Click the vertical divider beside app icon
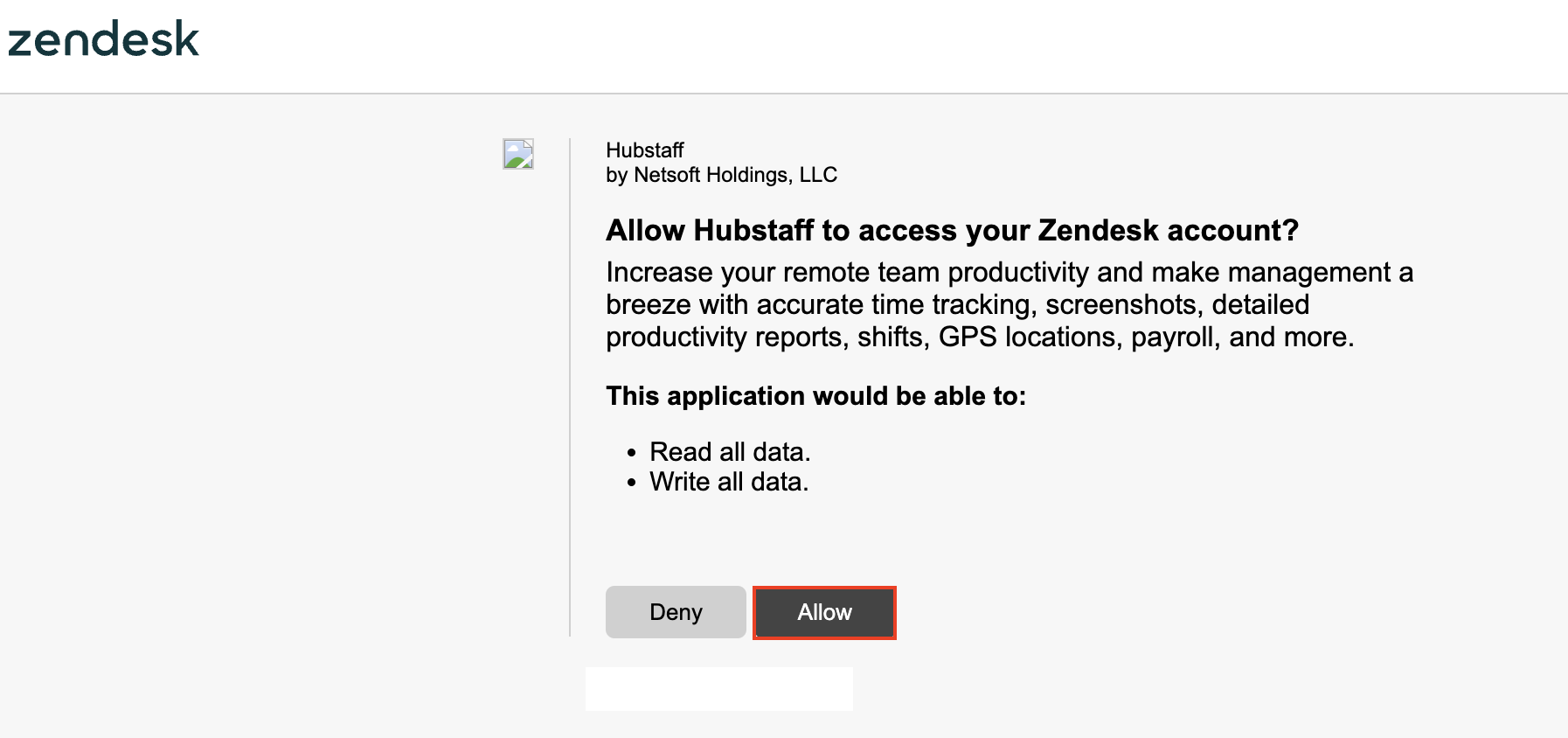 [570, 386]
